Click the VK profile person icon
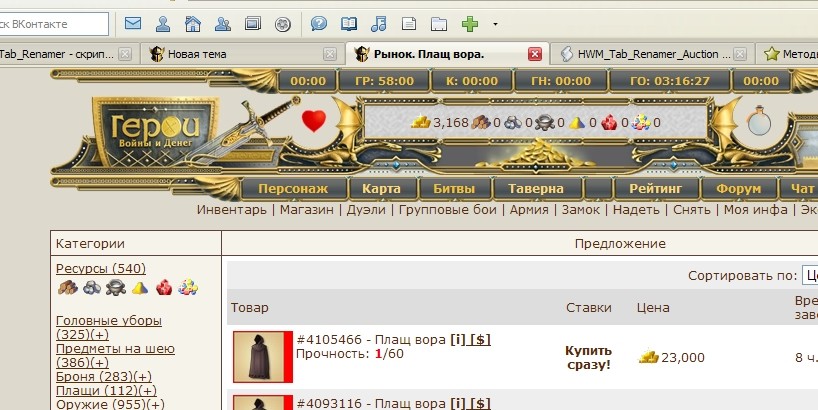This screenshot has height=410, width=818. tap(163, 24)
